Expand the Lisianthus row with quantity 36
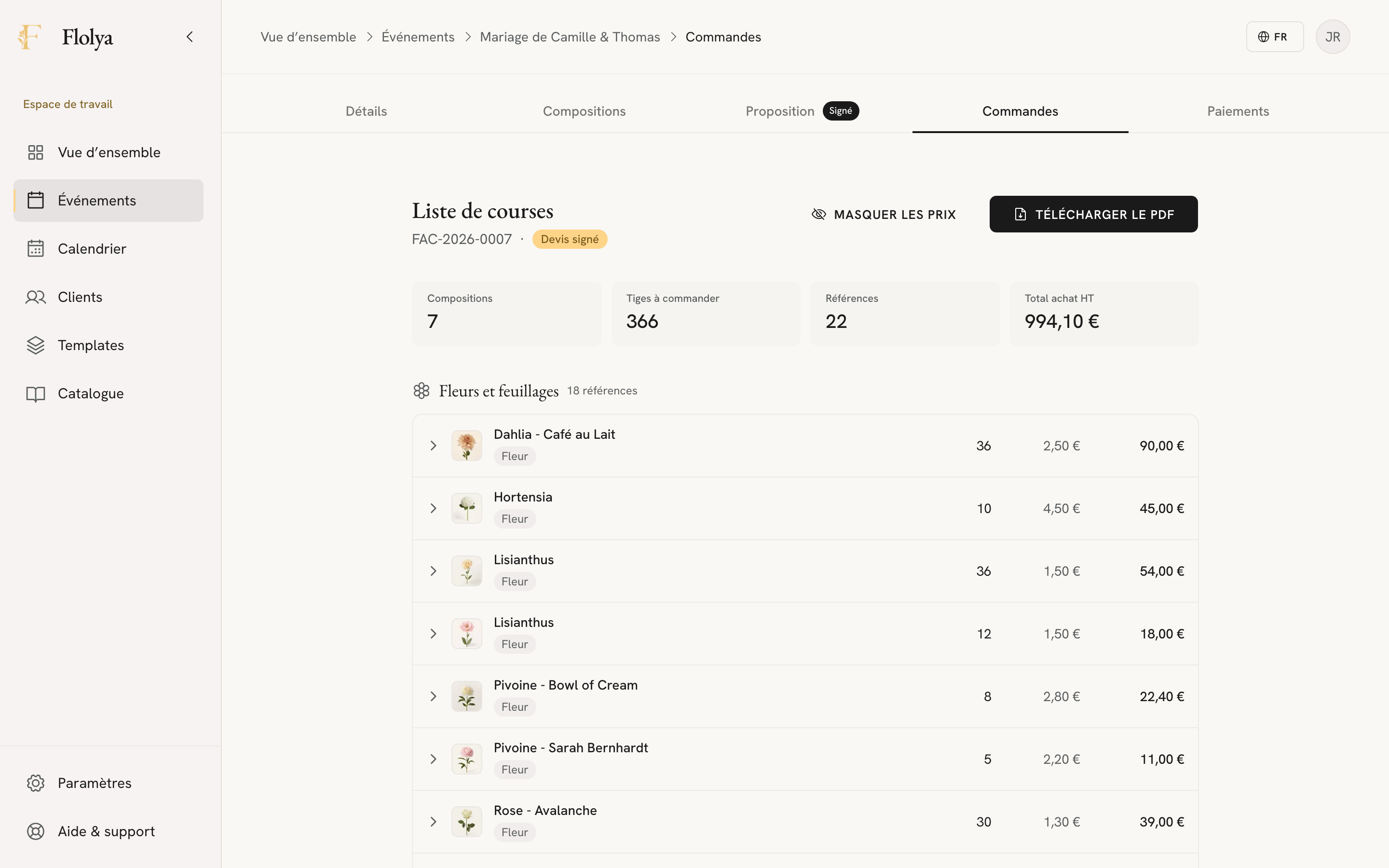Viewport: 1389px width, 868px height. tap(434, 570)
